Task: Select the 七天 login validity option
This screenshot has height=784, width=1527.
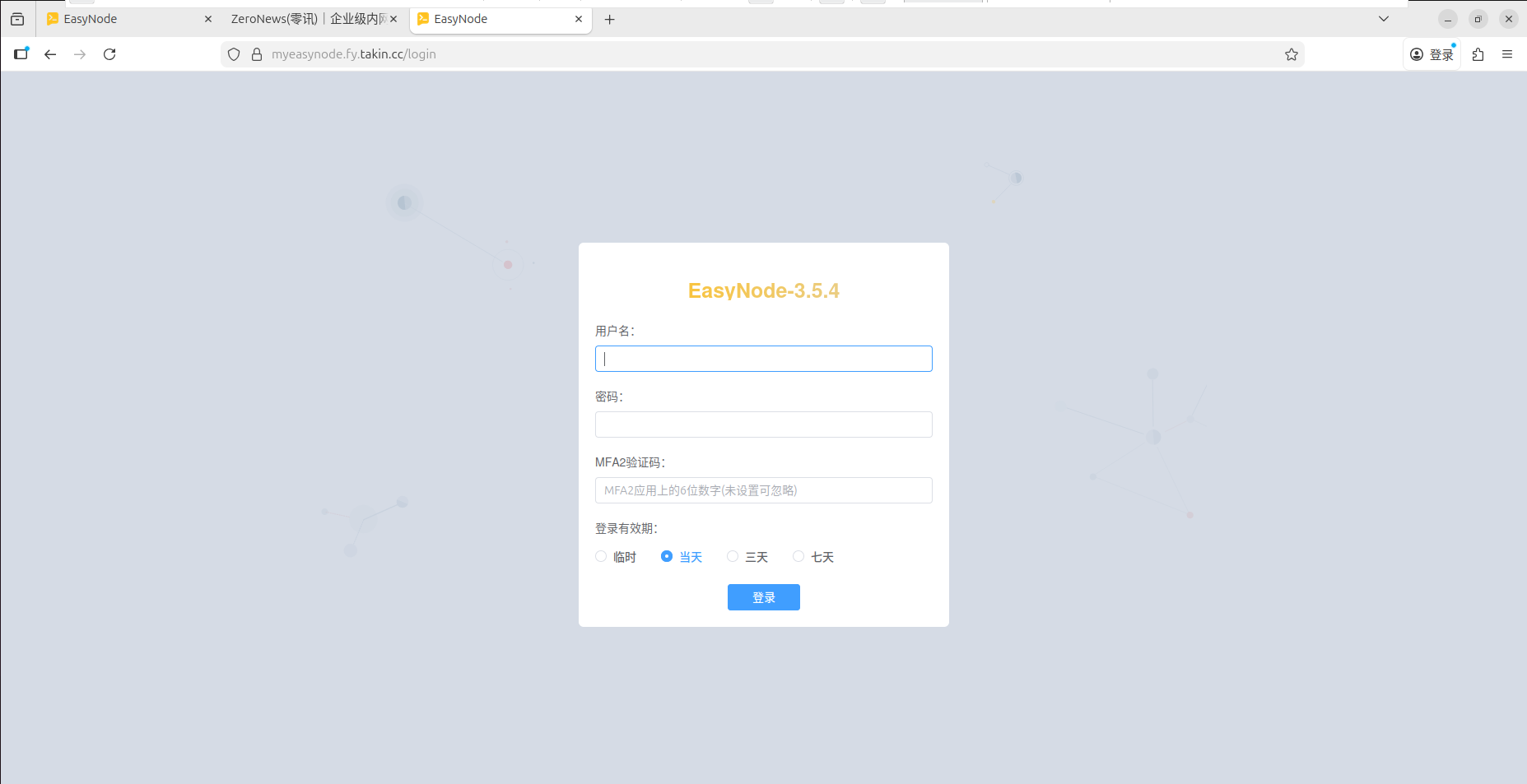Action: point(798,557)
